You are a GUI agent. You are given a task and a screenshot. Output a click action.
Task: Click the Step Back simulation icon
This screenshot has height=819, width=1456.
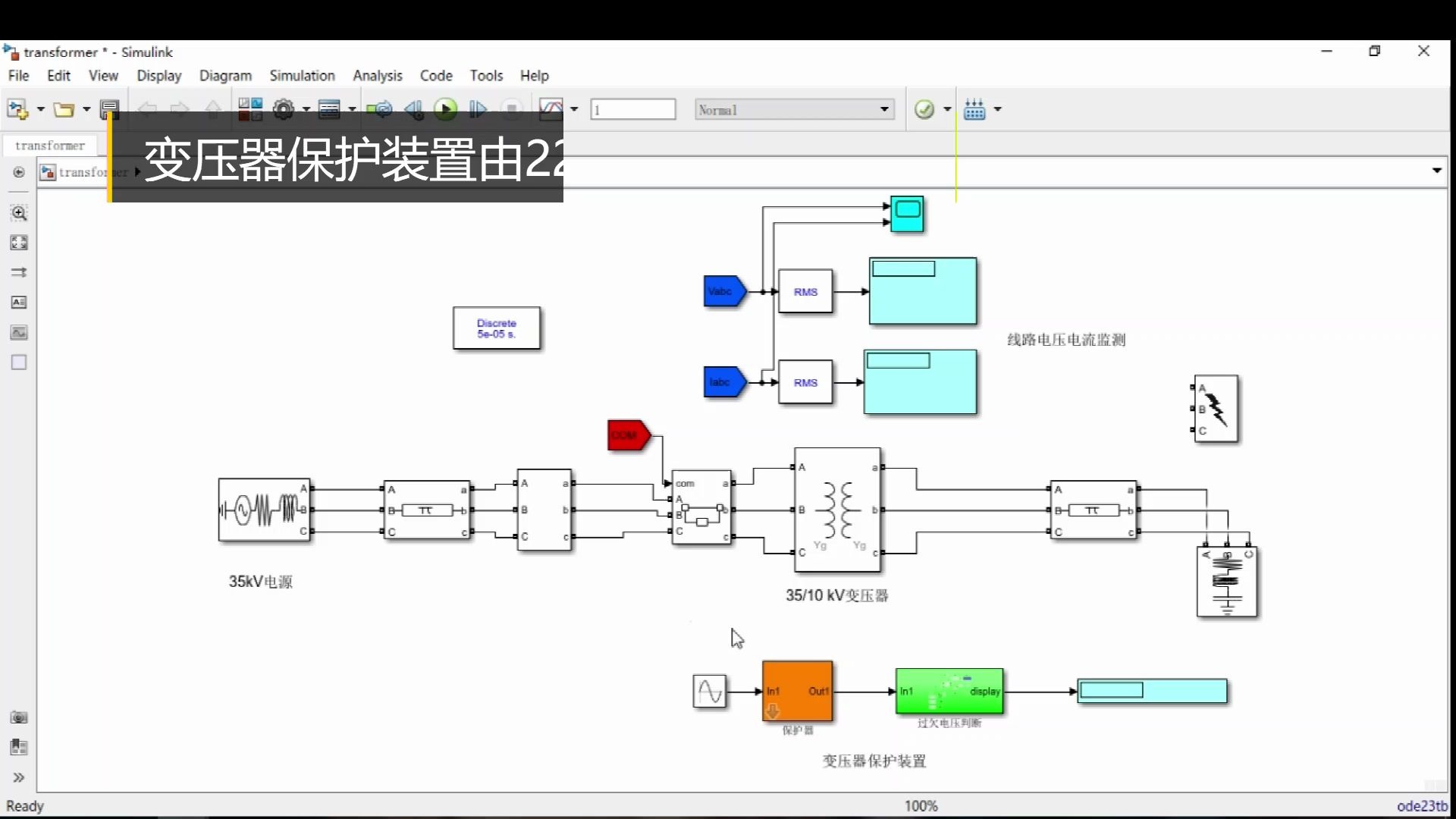414,108
